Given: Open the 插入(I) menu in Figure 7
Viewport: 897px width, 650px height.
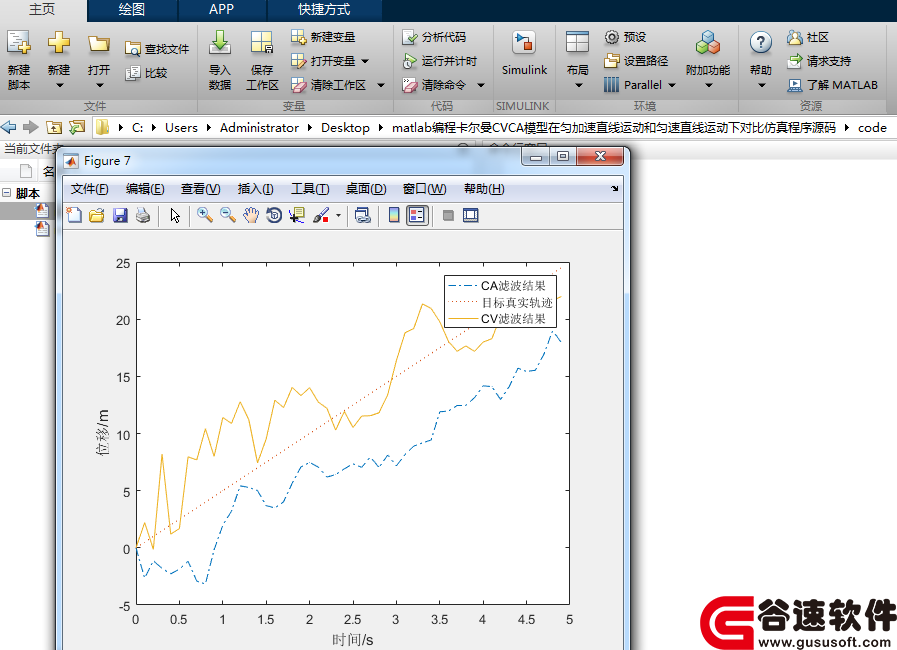Looking at the screenshot, I should (255, 189).
